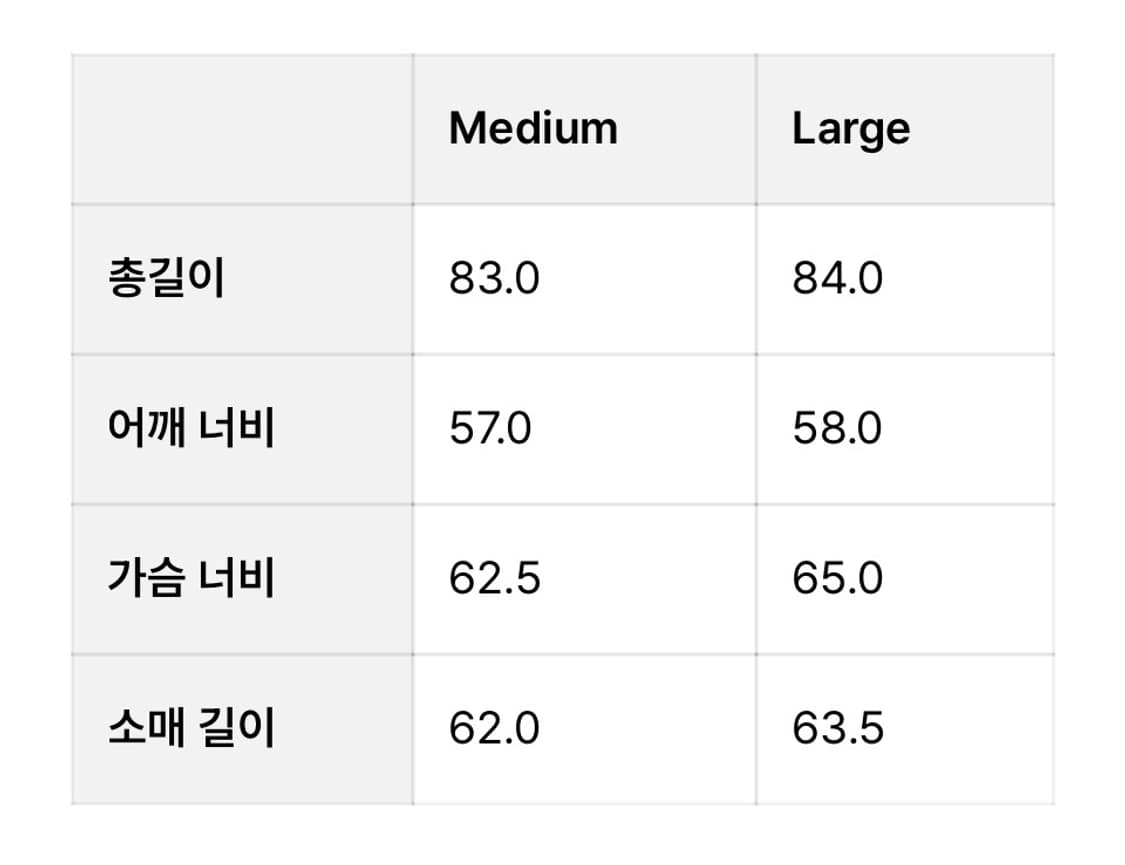Select the 65.0 chest width cell

[x=905, y=580]
